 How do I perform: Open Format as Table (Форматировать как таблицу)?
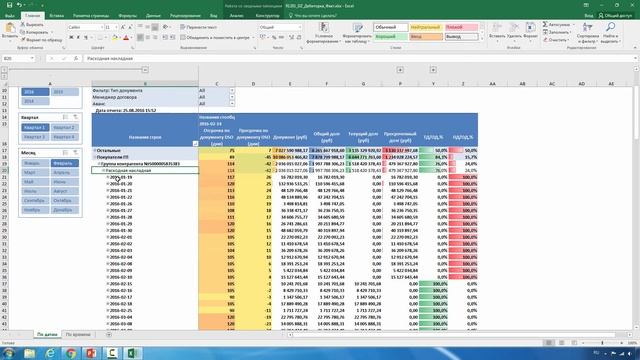click(x=358, y=33)
